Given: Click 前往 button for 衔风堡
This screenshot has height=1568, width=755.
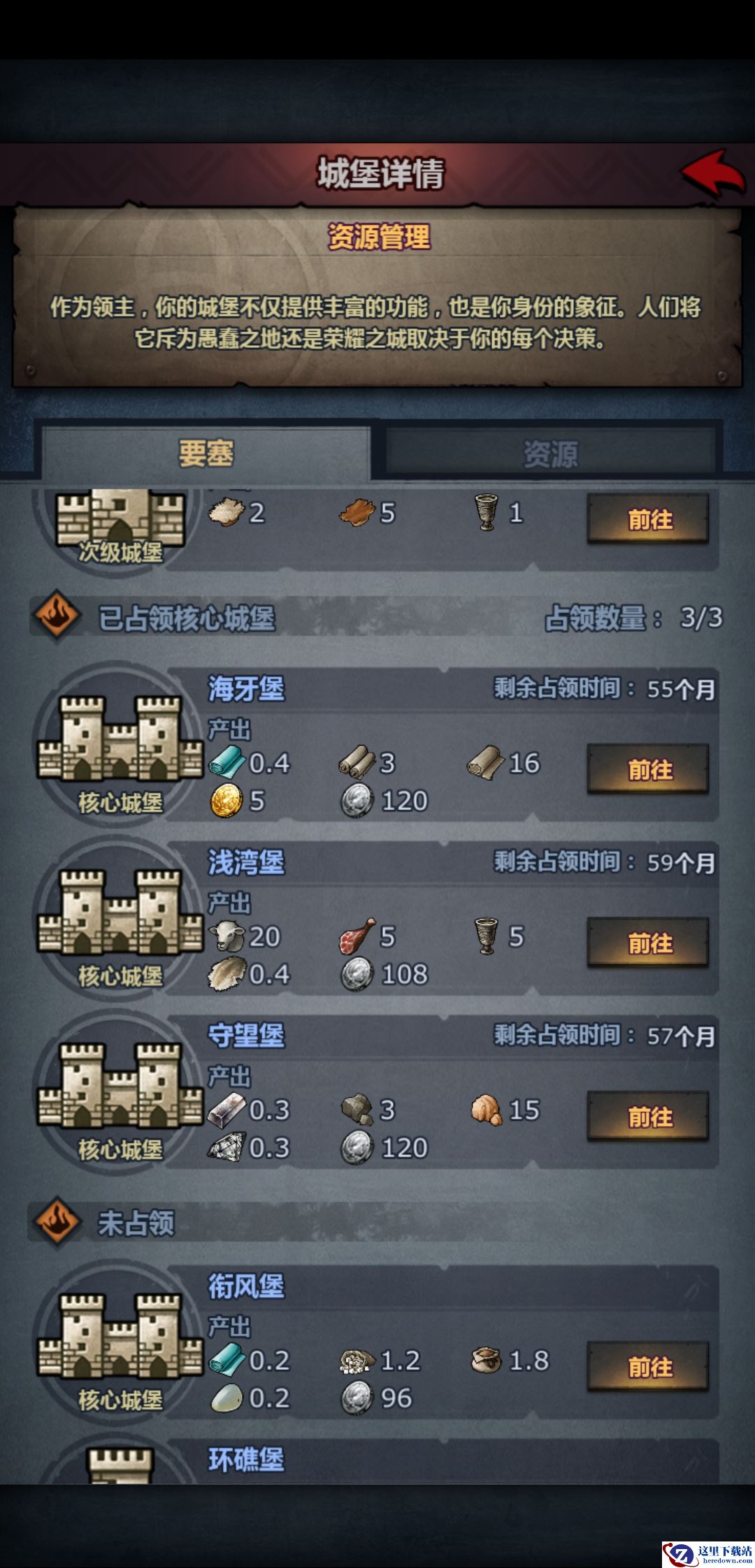Looking at the screenshot, I should pos(648,1367).
